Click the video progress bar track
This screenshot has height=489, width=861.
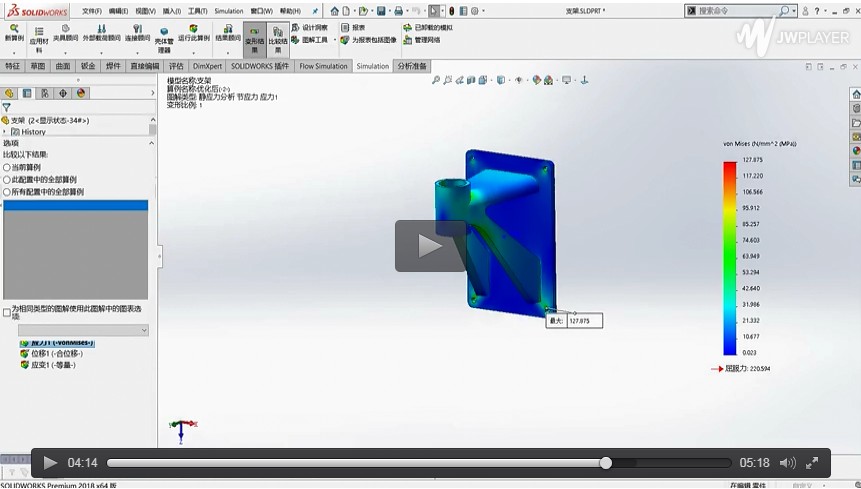[400, 463]
